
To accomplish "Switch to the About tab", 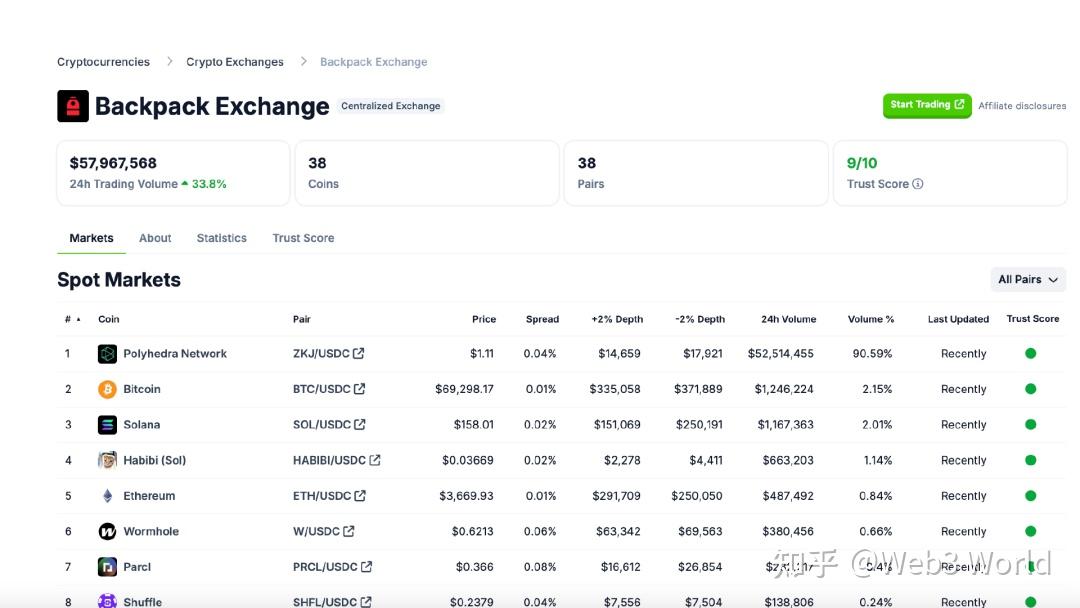I will 155,238.
